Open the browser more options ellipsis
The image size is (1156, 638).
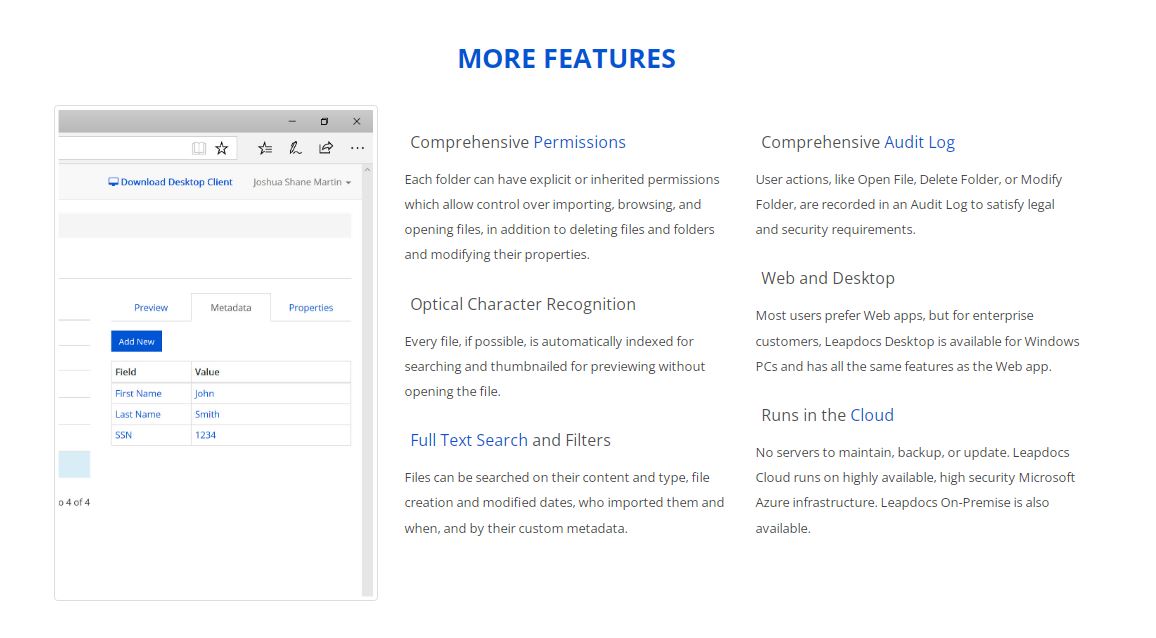click(x=358, y=148)
